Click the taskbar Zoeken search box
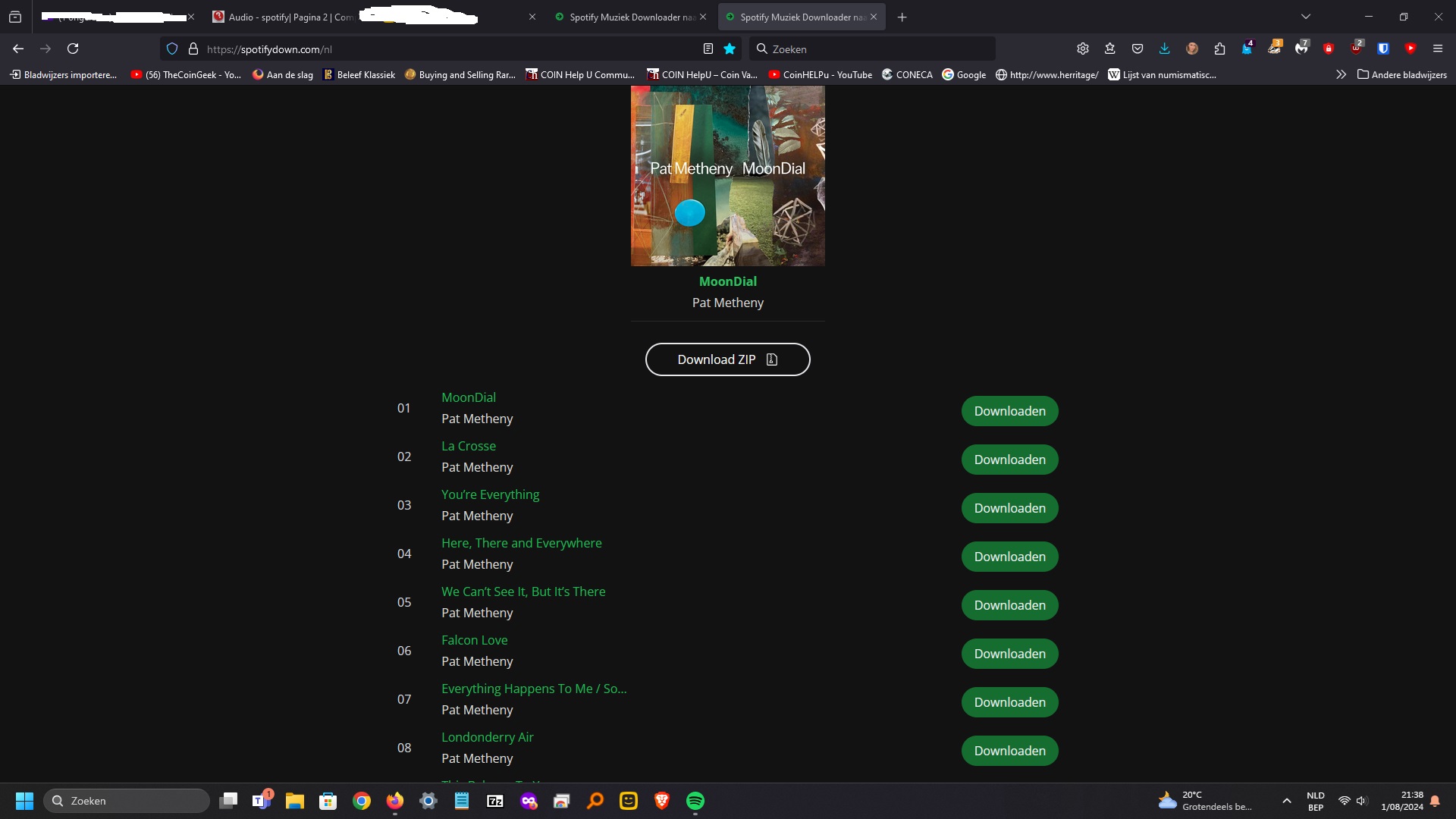The image size is (1456, 819). (127, 801)
